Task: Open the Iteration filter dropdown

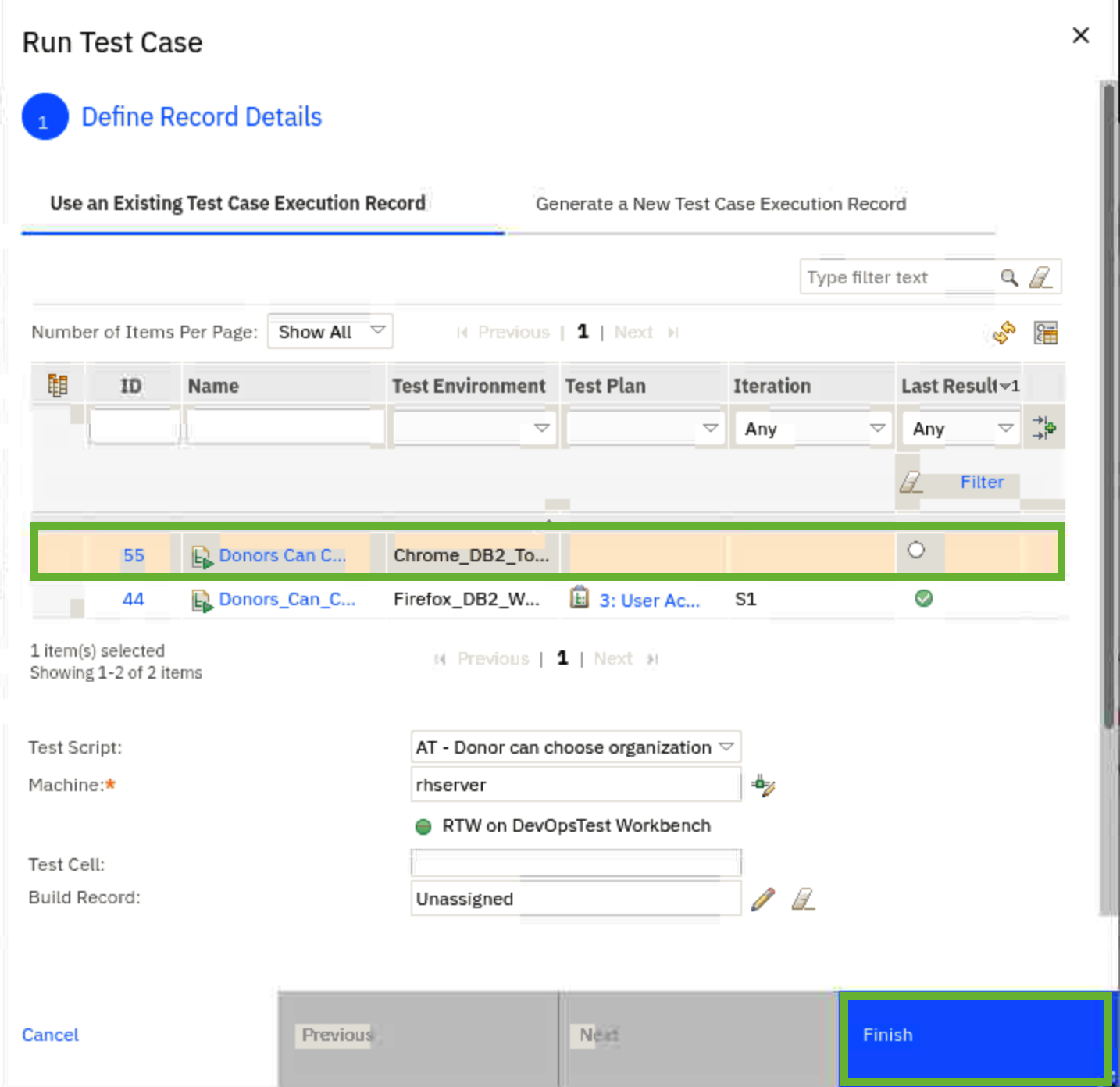Action: [x=877, y=428]
